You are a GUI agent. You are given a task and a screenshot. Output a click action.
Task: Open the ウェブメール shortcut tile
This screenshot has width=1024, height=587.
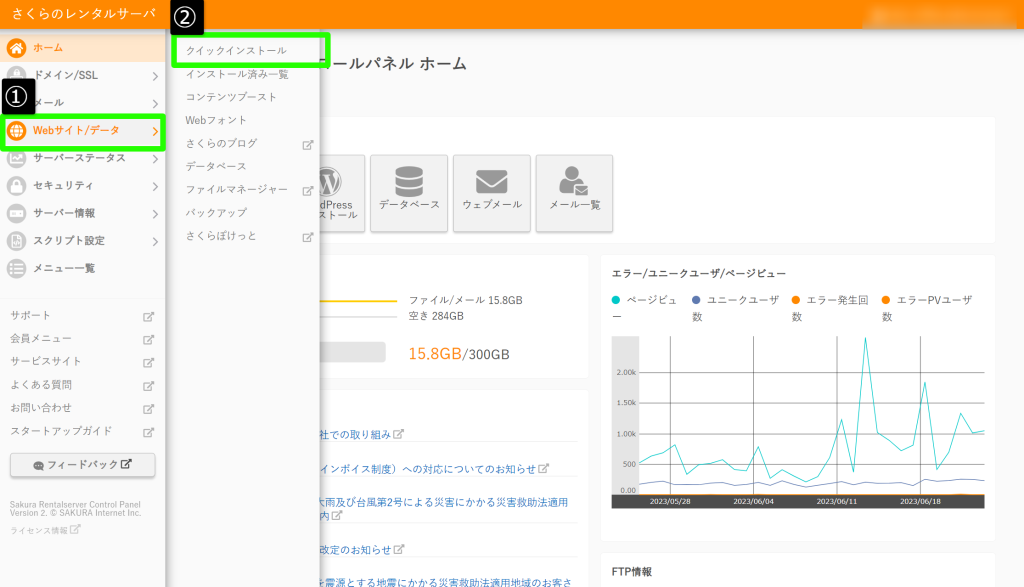[x=492, y=193]
